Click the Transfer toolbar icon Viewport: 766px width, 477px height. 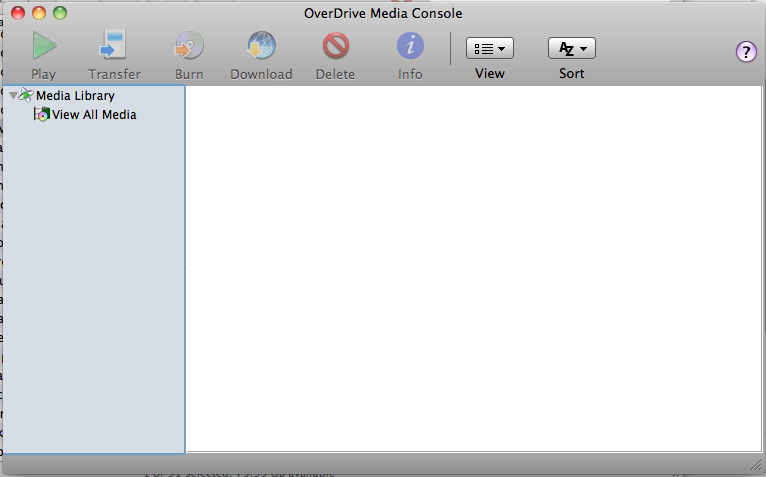(113, 45)
